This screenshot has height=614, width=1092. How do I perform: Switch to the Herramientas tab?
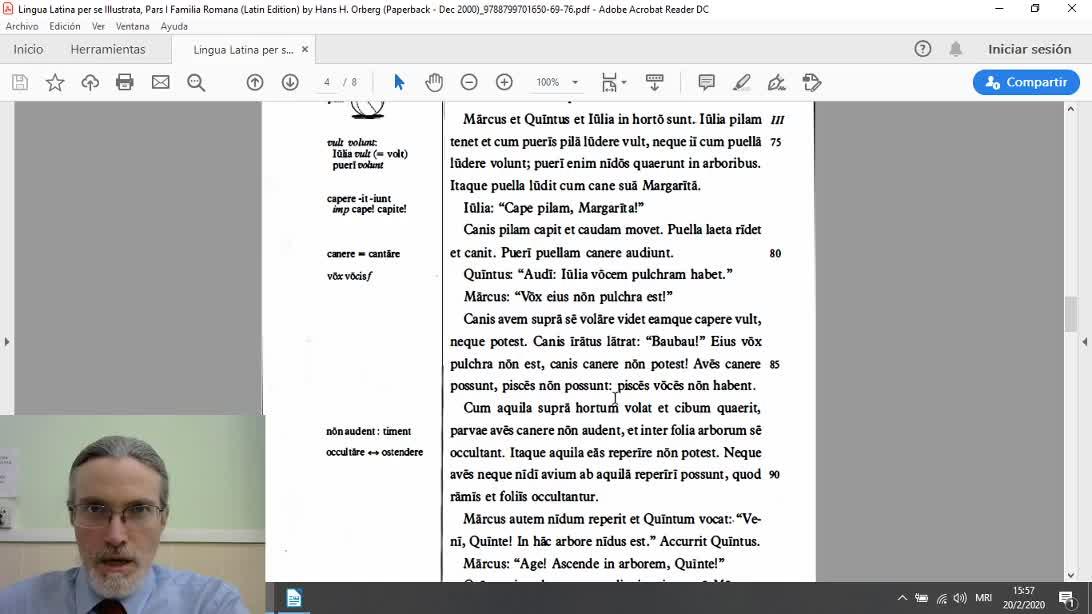coord(108,49)
